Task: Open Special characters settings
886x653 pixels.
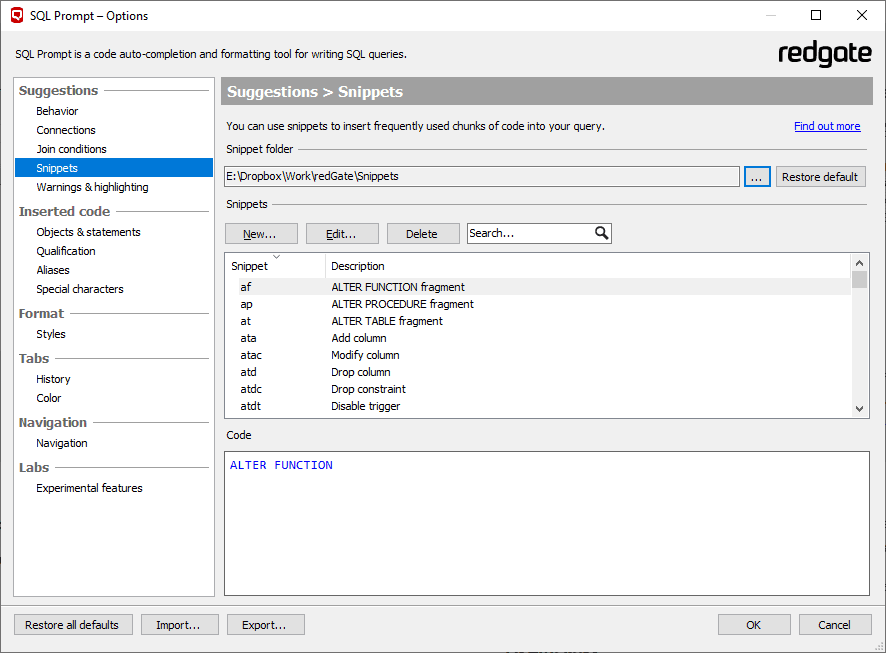Action: click(x=80, y=289)
